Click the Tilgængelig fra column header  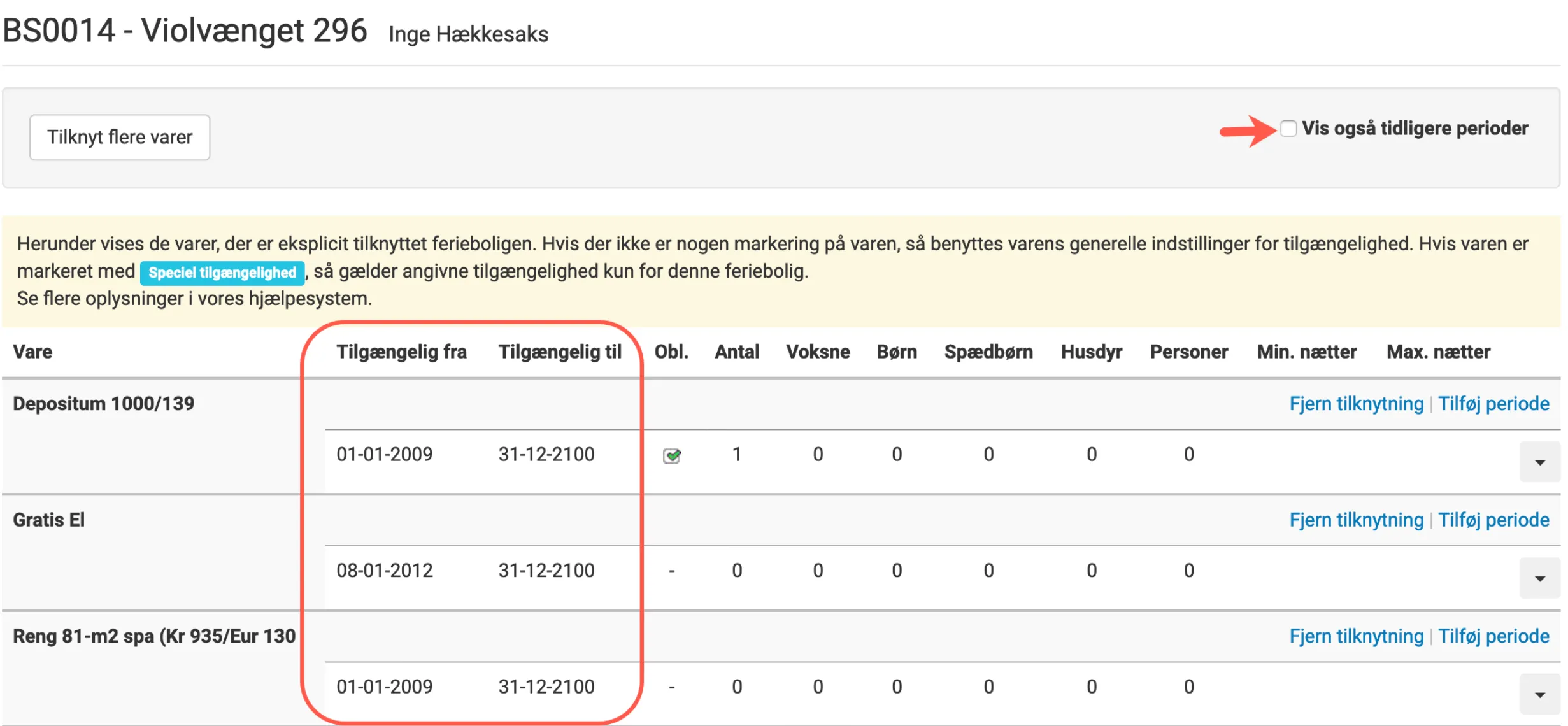(401, 352)
